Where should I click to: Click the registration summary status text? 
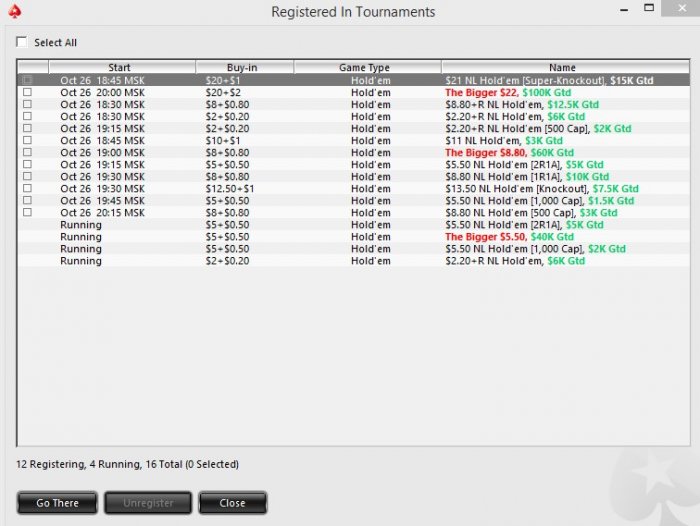coord(127,464)
